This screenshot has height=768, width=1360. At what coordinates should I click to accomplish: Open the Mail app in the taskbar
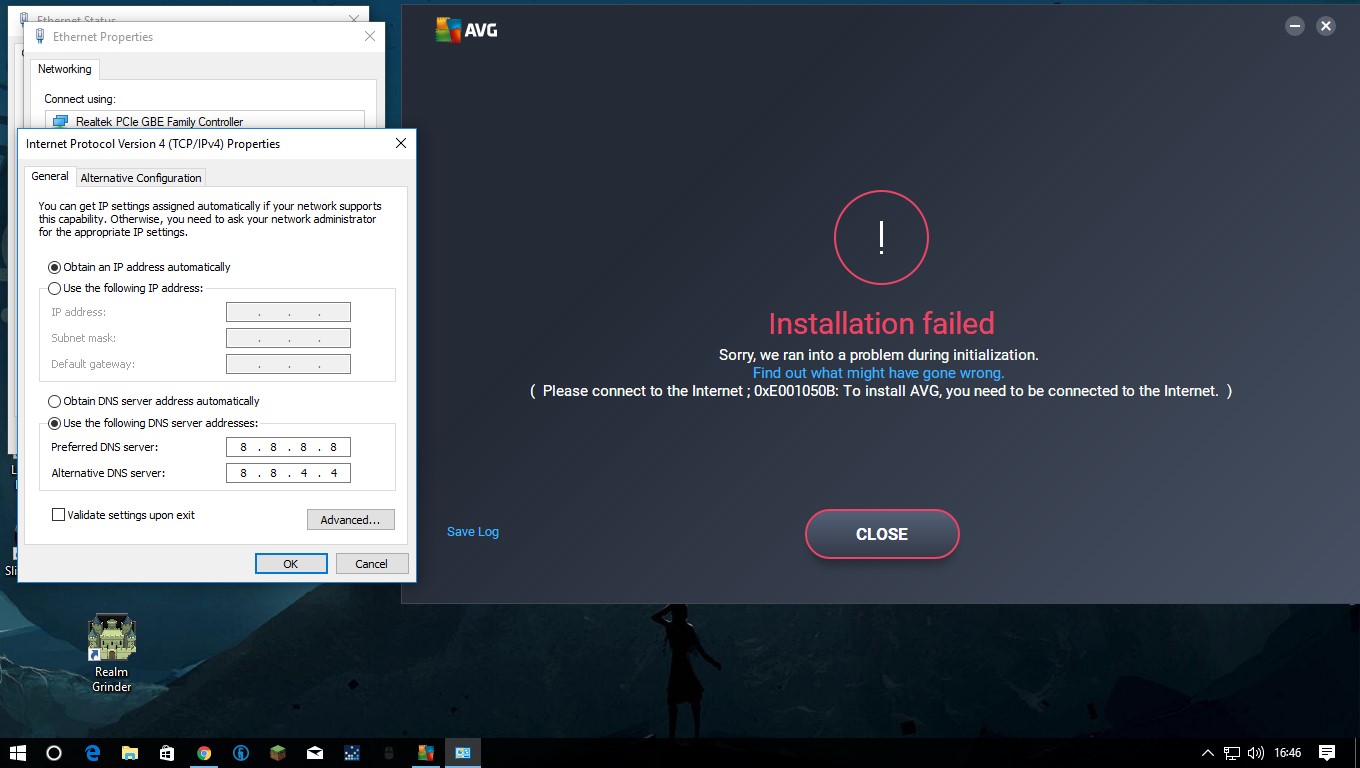pos(315,753)
